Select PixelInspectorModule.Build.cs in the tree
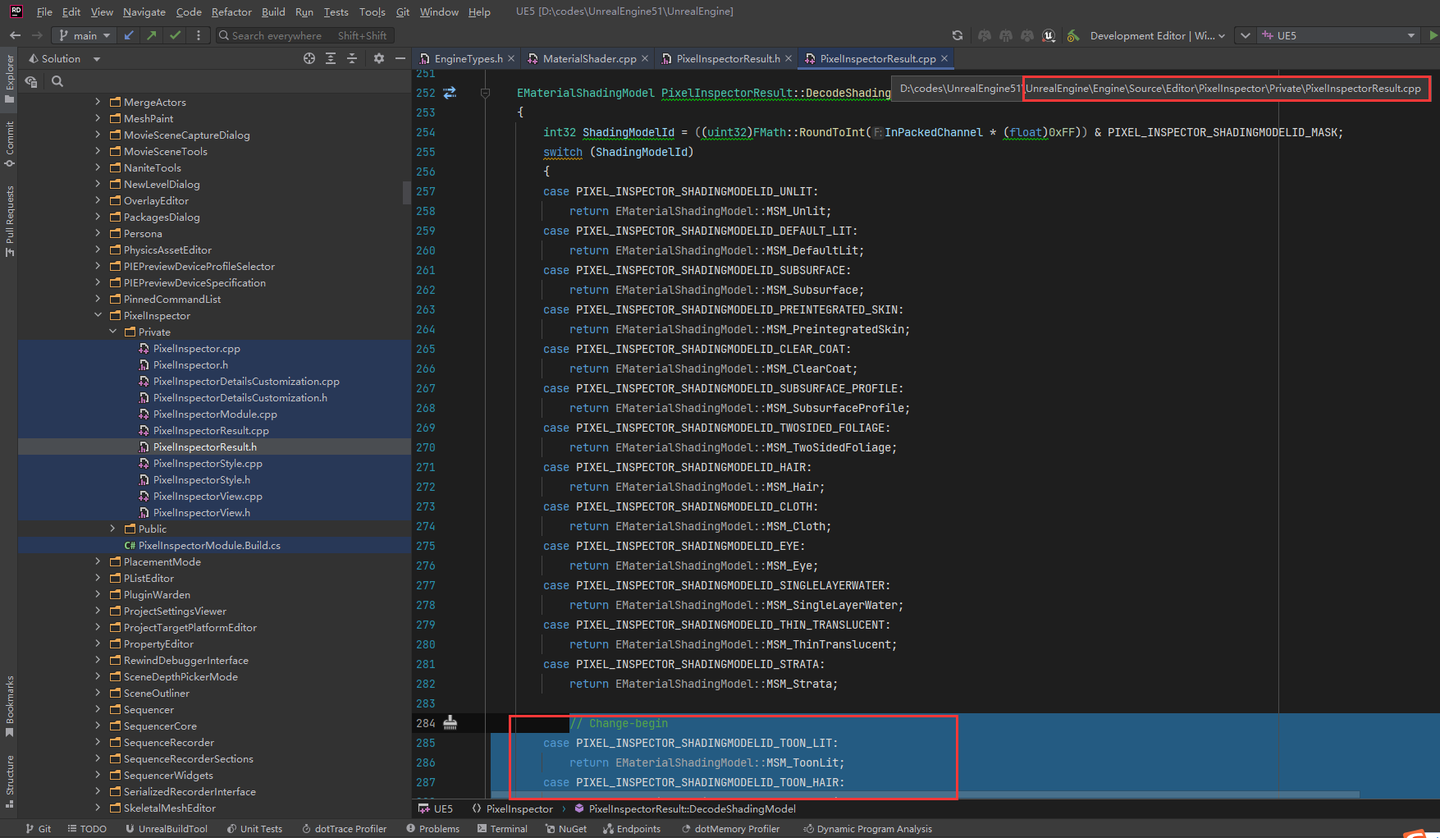The image size is (1440, 838). coord(222,545)
